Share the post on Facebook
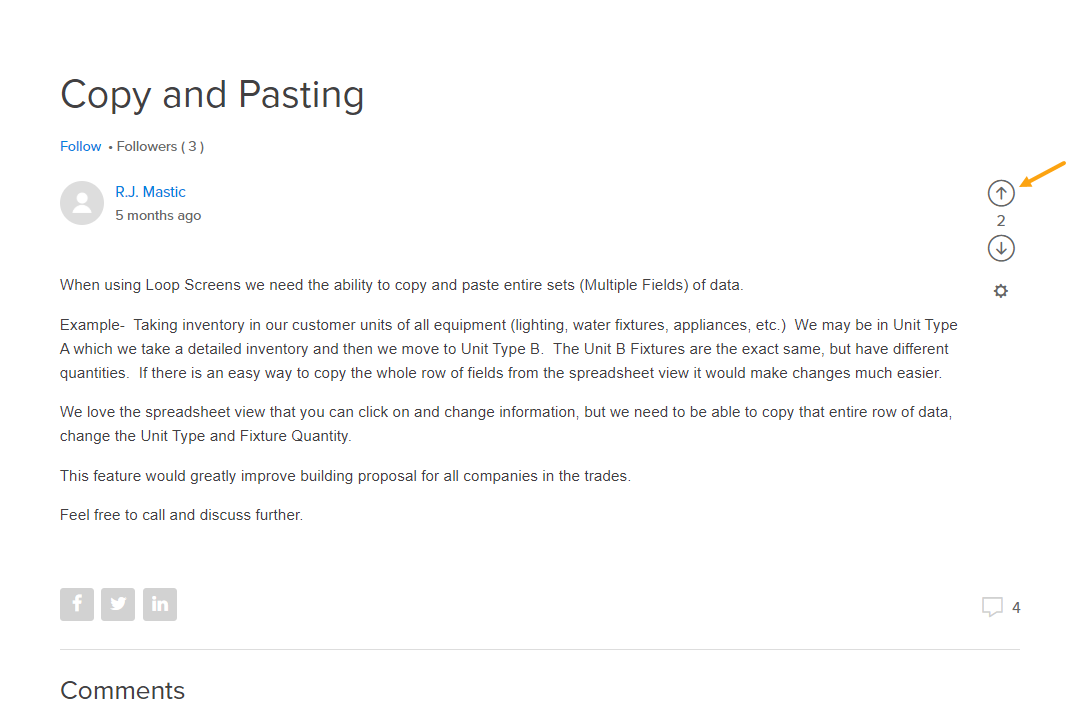Viewport: 1082px width, 720px height. 77,604
